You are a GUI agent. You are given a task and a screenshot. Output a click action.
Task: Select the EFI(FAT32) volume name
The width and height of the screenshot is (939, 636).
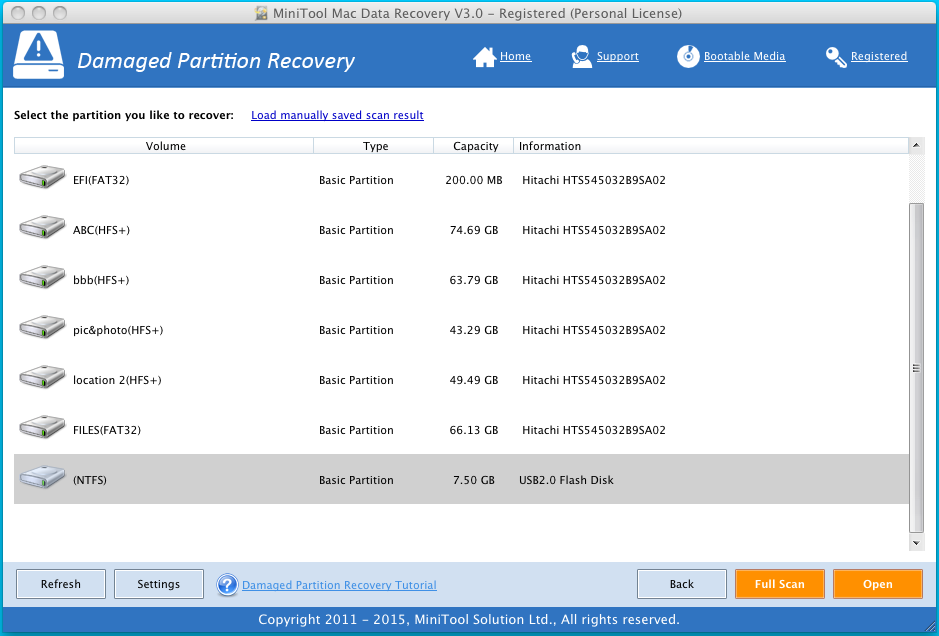coord(101,180)
